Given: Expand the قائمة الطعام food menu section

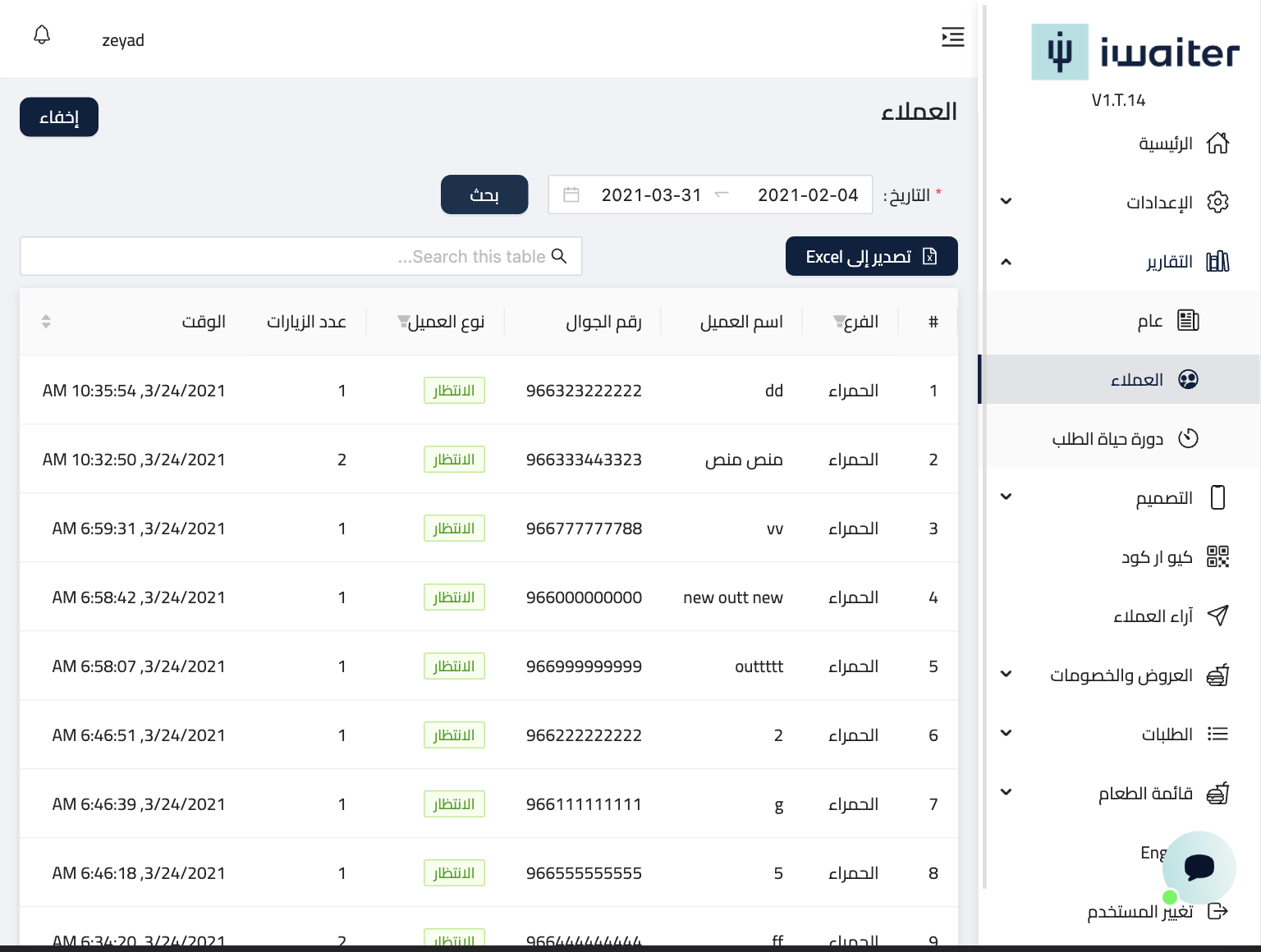Looking at the screenshot, I should pos(1006,793).
